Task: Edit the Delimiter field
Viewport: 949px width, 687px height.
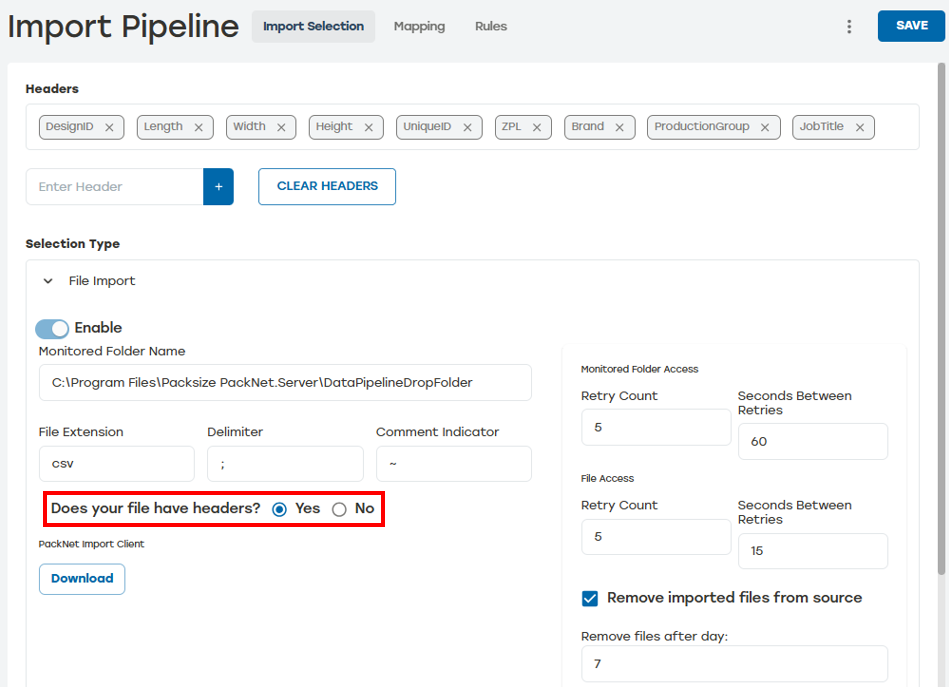Action: tap(285, 464)
